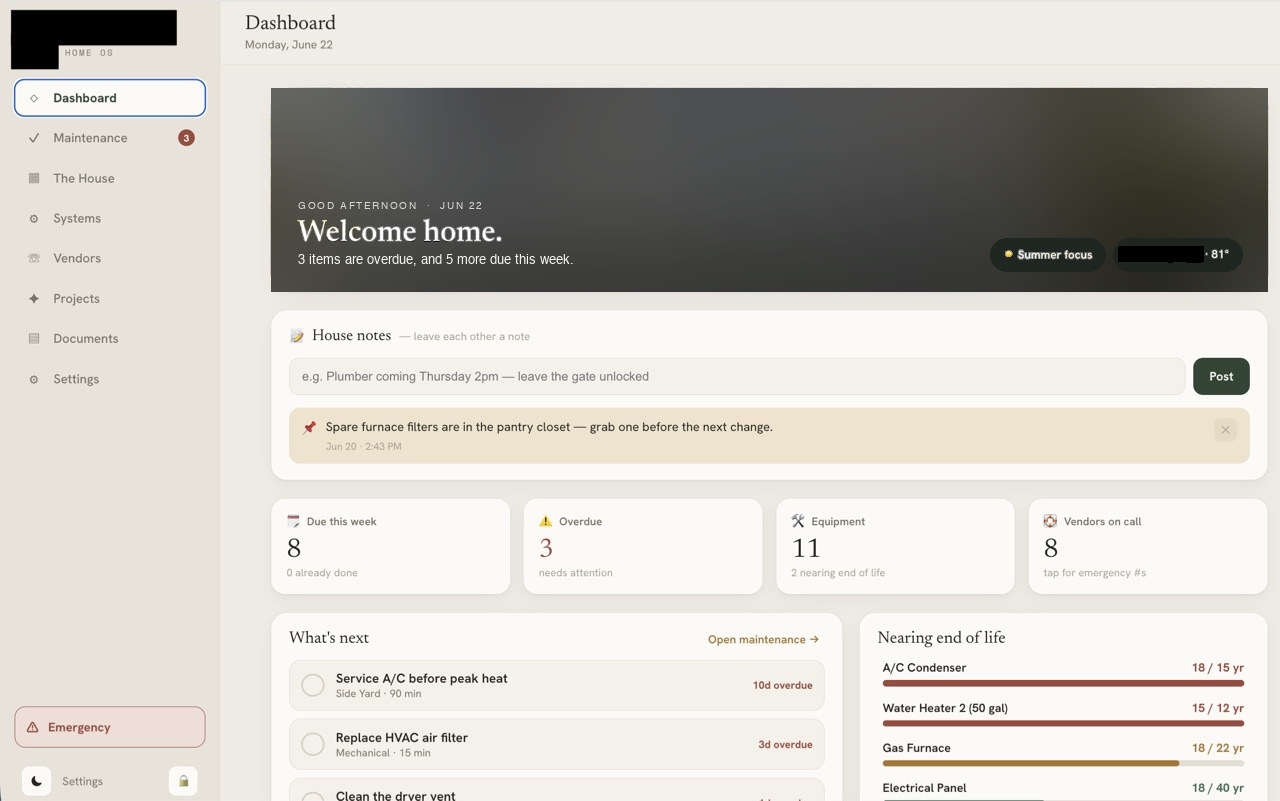Image resolution: width=1280 pixels, height=801 pixels.
Task: Navigate to Projects
Action: pos(110,299)
